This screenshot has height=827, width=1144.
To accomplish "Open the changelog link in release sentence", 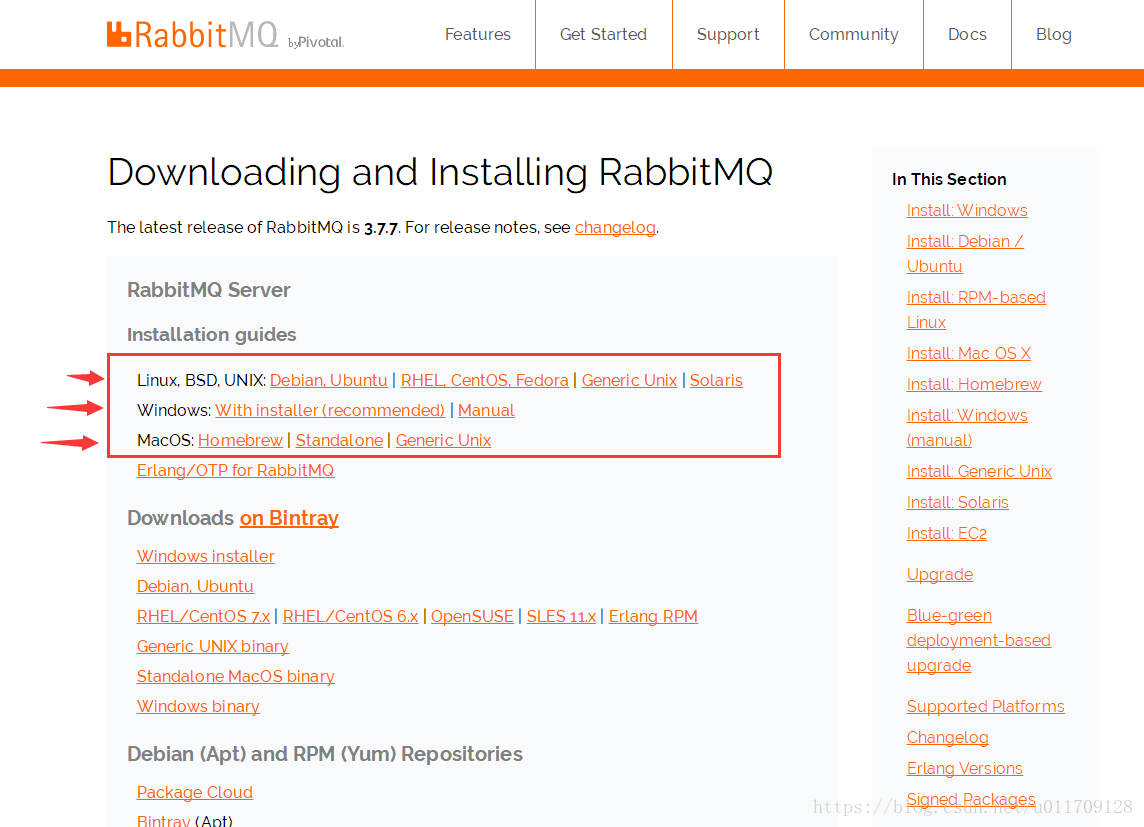I will tap(615, 228).
